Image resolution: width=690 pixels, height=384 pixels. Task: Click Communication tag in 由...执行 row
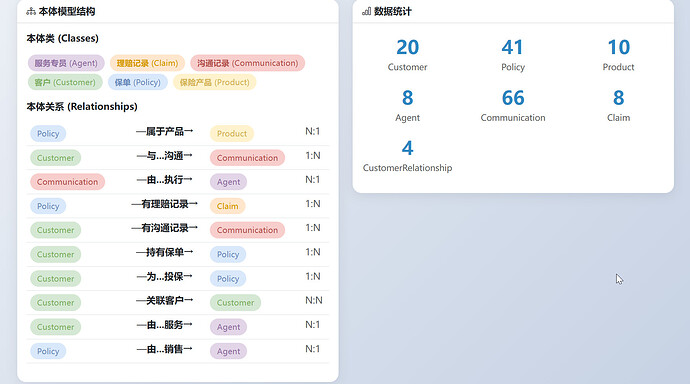68,182
